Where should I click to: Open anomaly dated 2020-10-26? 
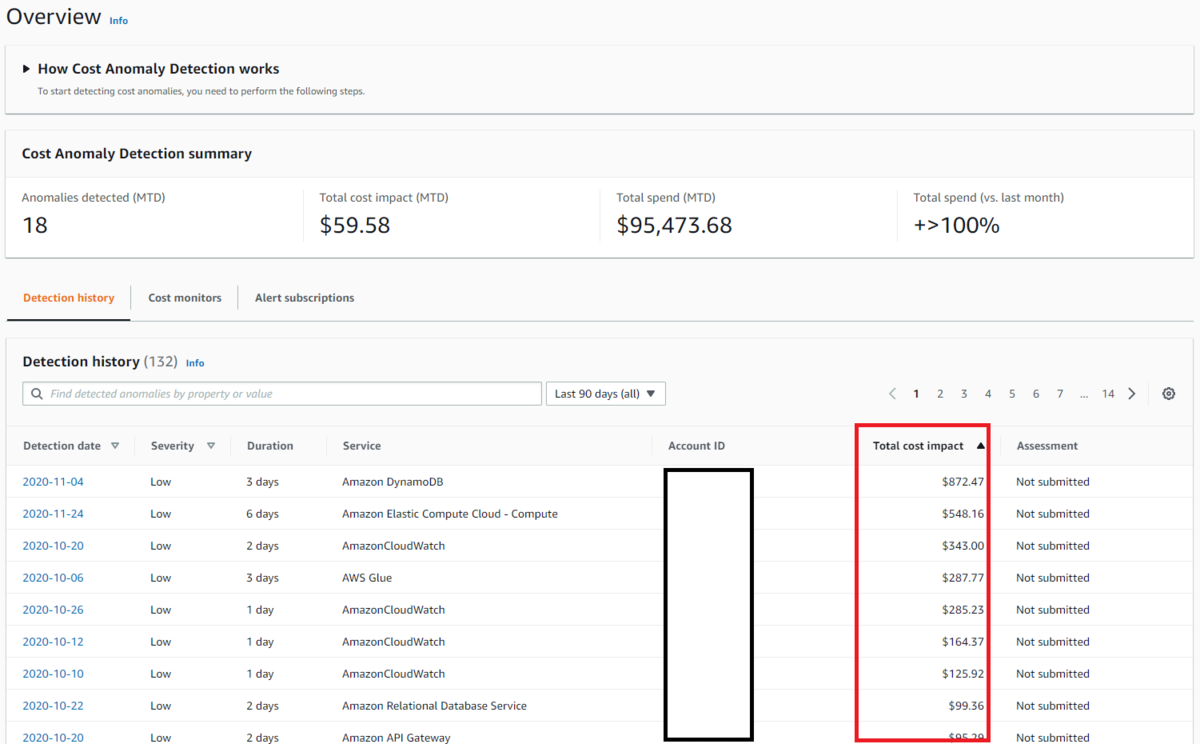coord(53,610)
